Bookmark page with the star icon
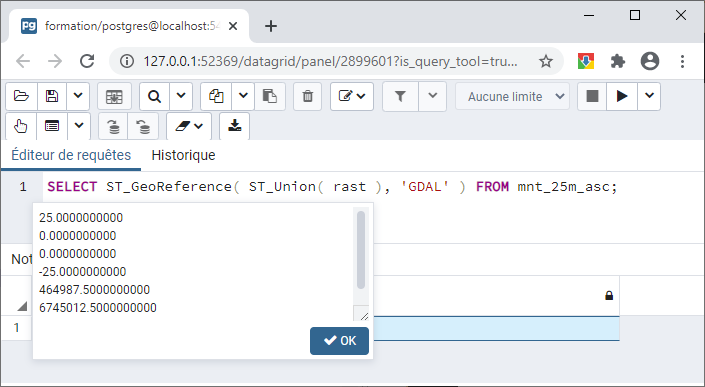The image size is (705, 387). click(x=546, y=61)
